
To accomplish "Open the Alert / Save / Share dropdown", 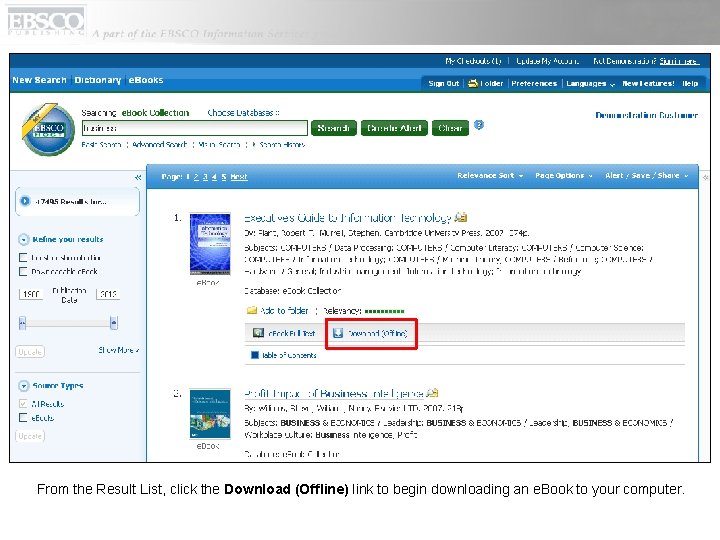I will pyautogui.click(x=647, y=175).
